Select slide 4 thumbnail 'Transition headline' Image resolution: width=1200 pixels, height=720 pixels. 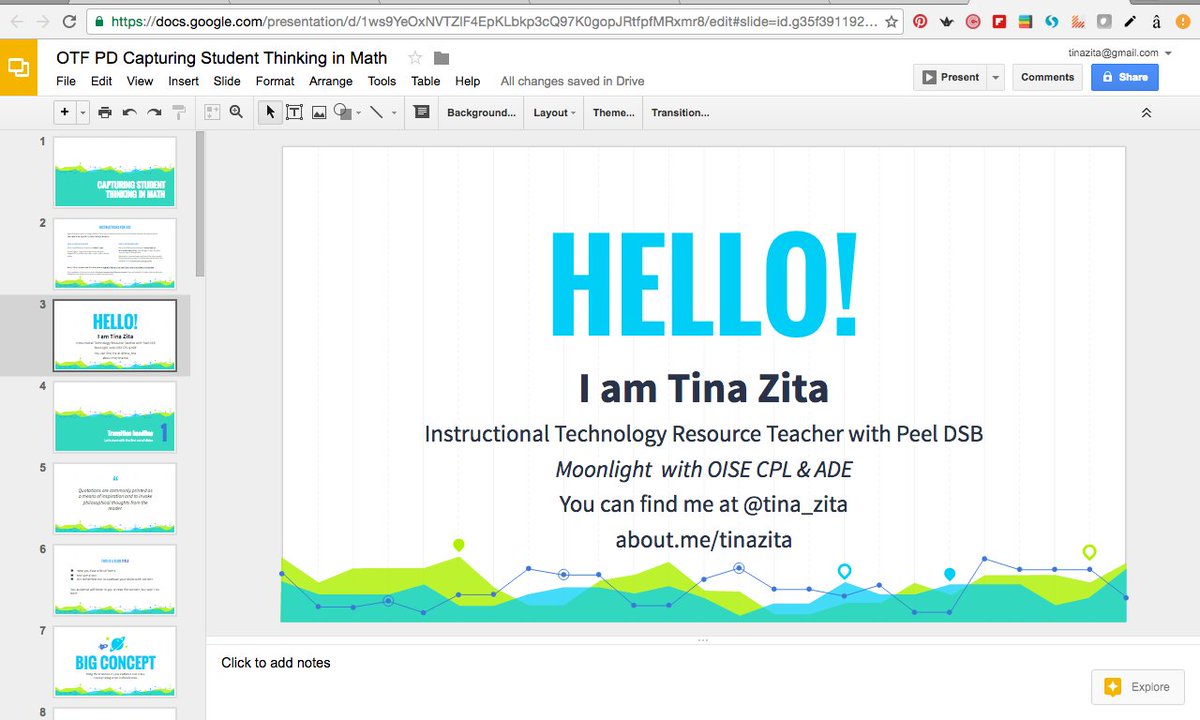point(114,417)
